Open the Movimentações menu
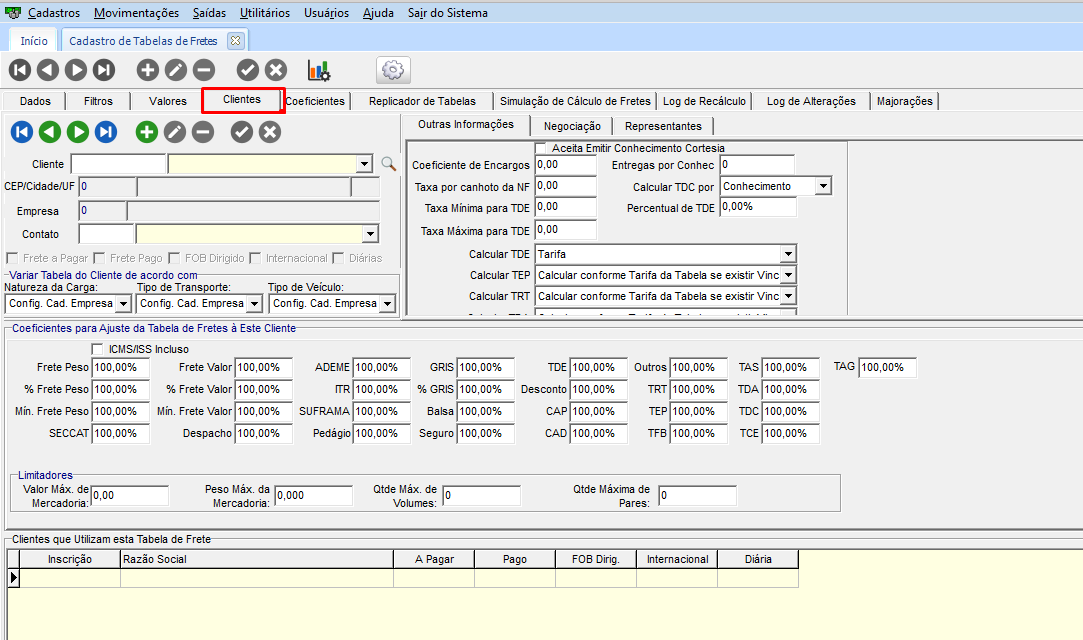 pyautogui.click(x=137, y=13)
